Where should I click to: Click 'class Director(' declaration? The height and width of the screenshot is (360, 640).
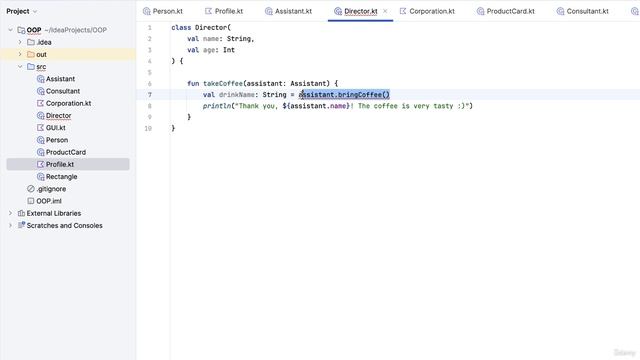pos(201,27)
